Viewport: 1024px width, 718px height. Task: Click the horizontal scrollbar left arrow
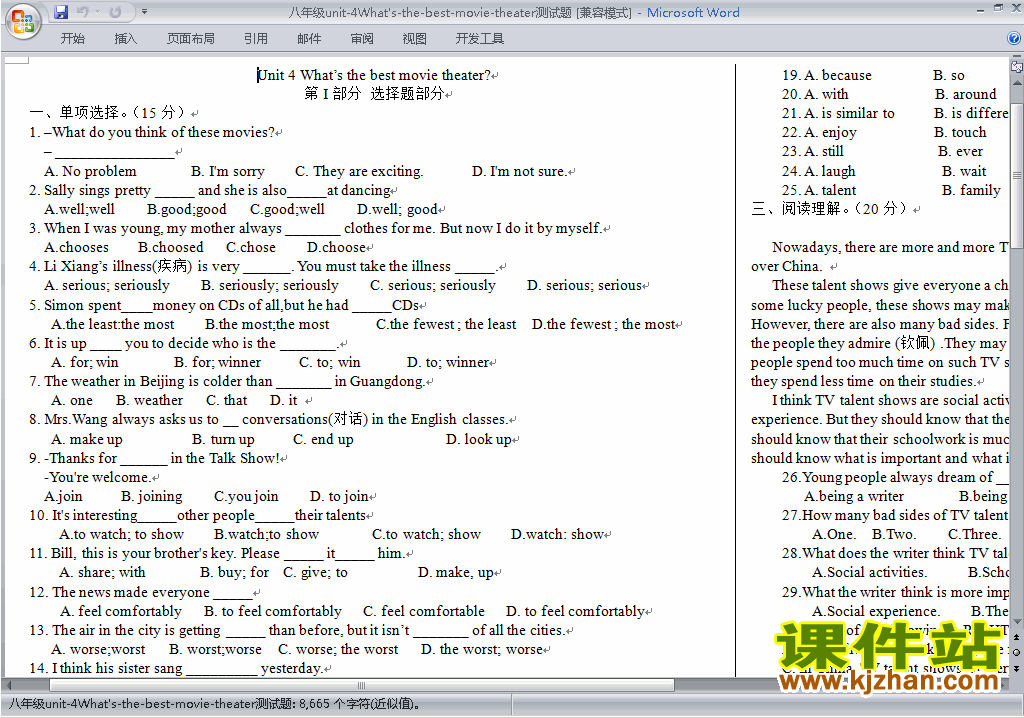[8, 685]
